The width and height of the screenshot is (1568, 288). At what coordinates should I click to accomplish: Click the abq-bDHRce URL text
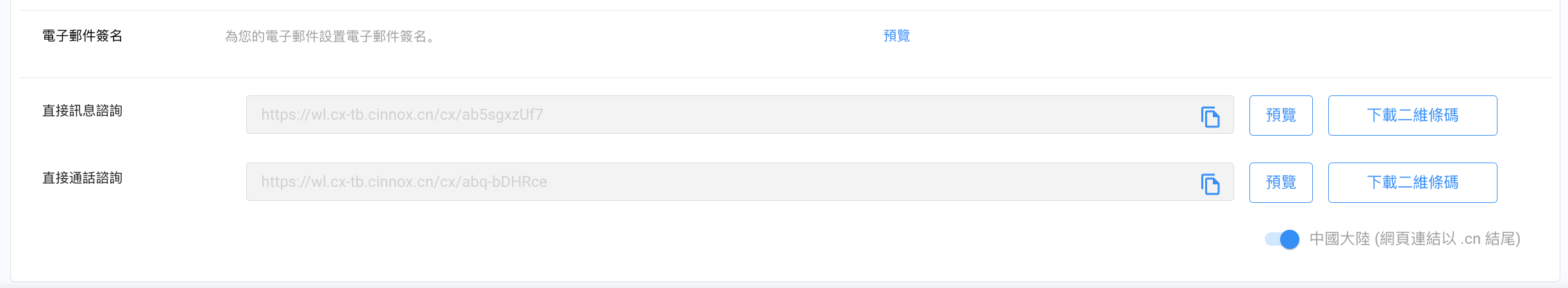tap(404, 182)
